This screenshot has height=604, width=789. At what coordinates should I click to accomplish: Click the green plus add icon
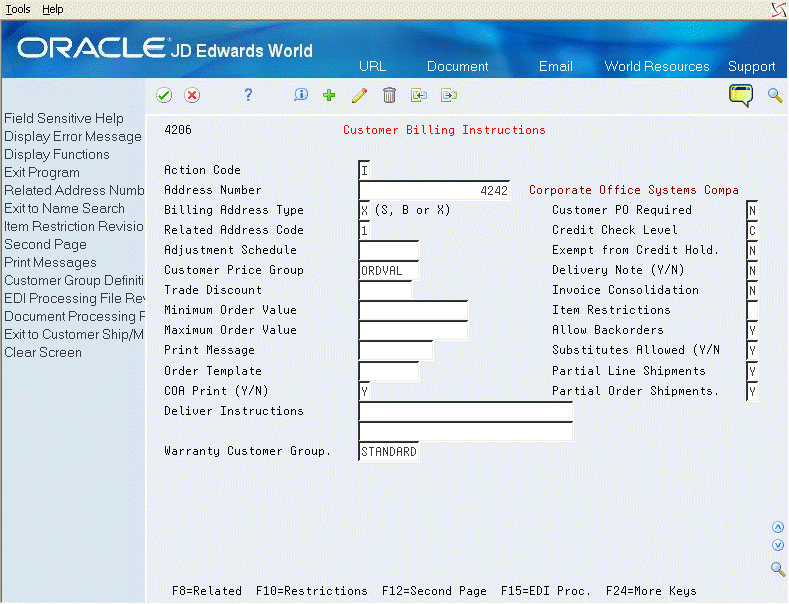pyautogui.click(x=329, y=95)
